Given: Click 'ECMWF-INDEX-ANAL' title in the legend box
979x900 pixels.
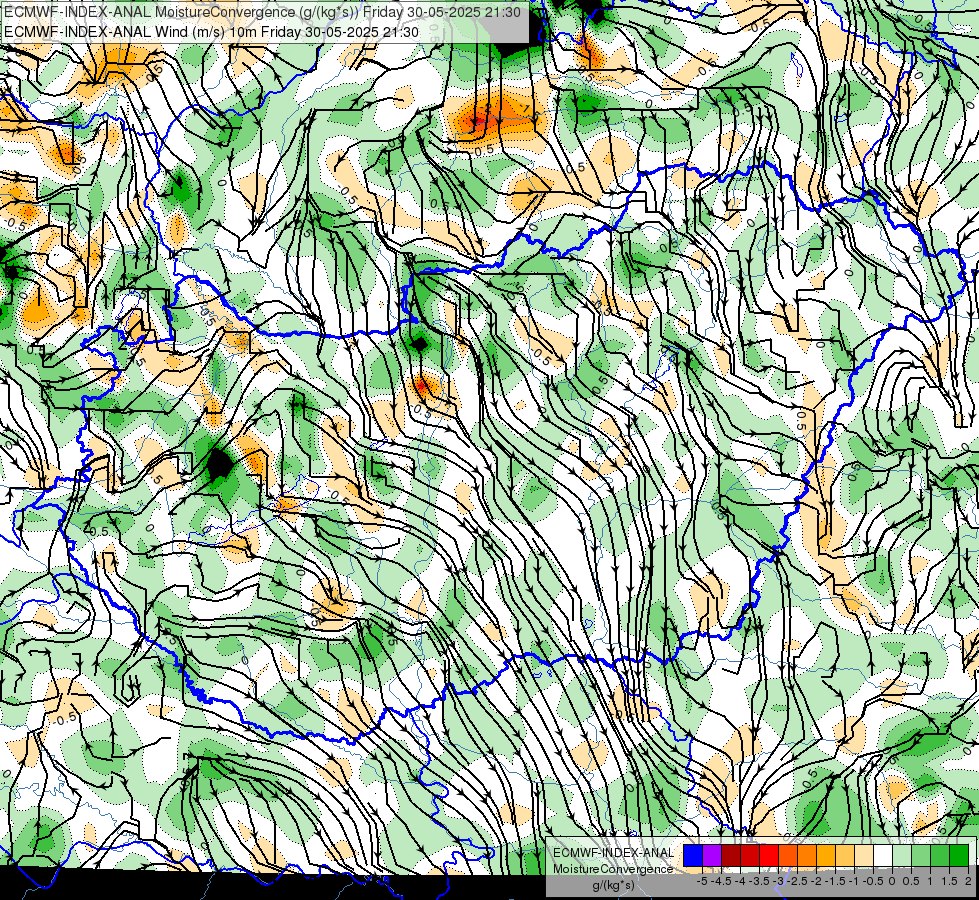Looking at the screenshot, I should coord(613,853).
